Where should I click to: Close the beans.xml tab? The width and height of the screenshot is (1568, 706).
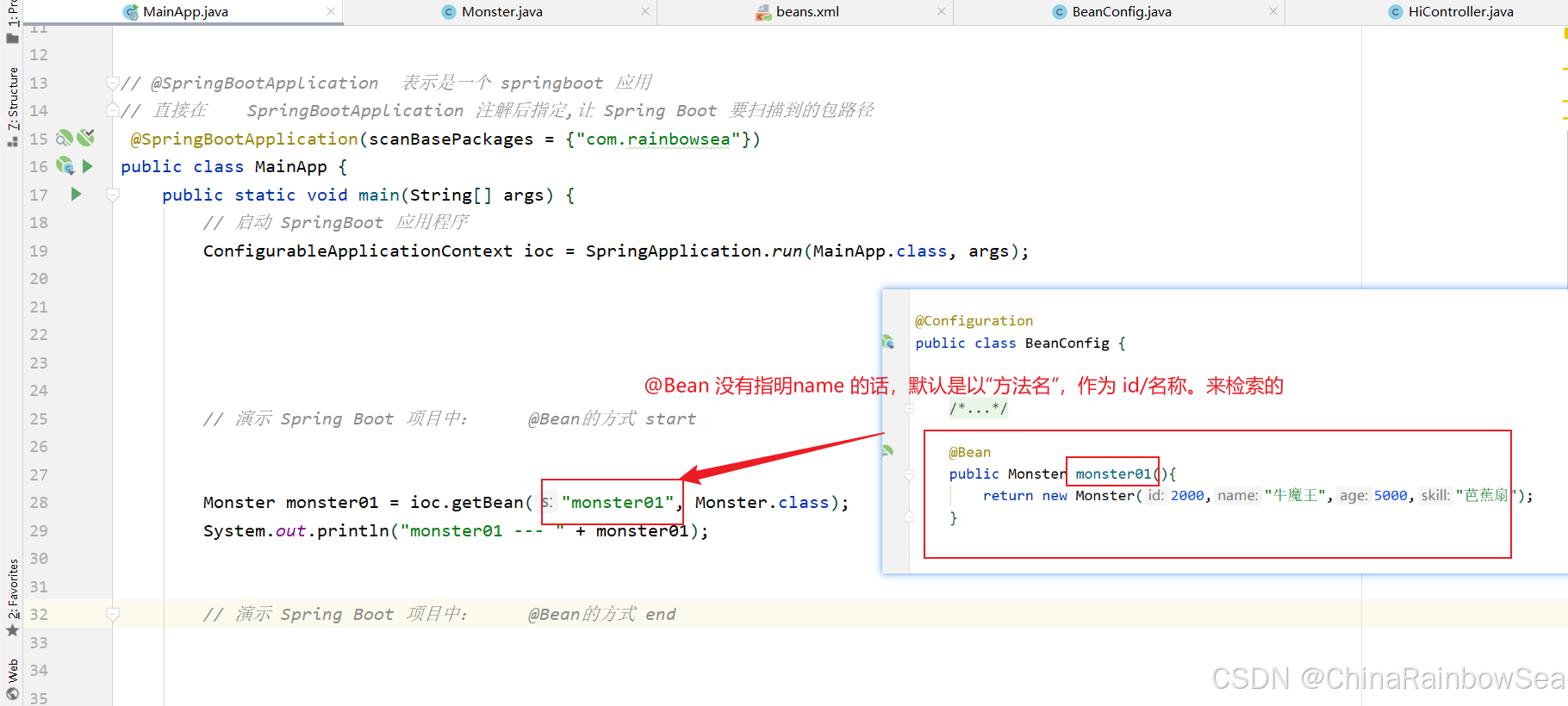[942, 11]
